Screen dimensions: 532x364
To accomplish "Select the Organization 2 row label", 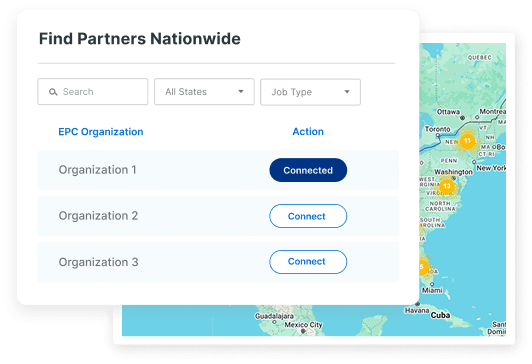I will (98, 216).
